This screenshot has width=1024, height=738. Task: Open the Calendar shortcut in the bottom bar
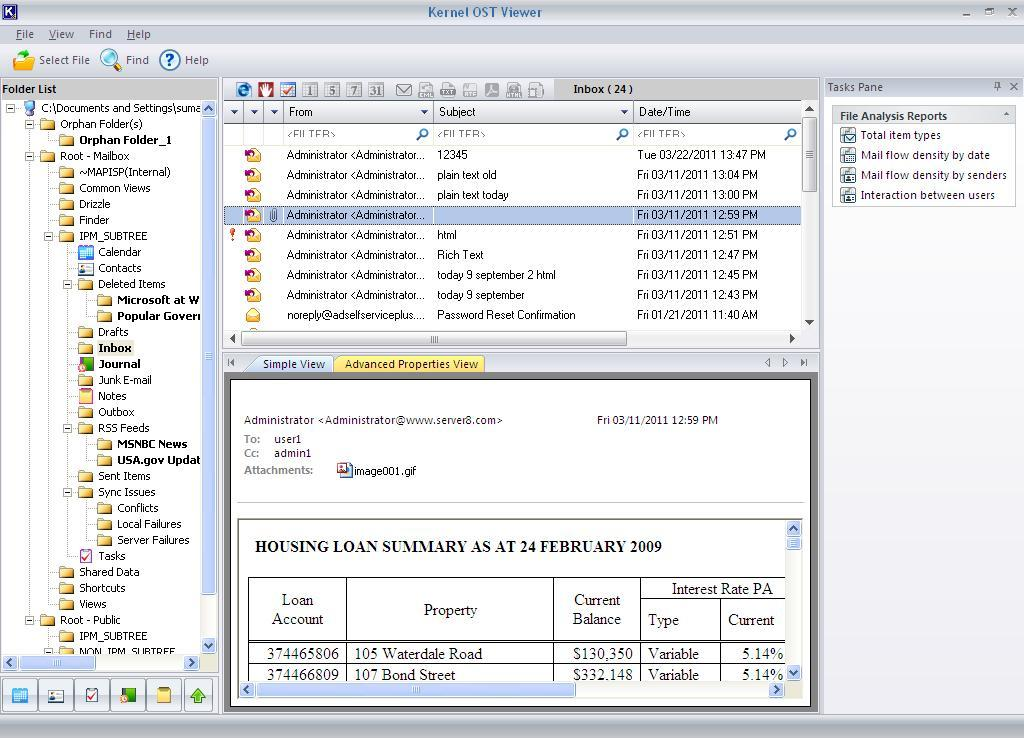point(20,695)
